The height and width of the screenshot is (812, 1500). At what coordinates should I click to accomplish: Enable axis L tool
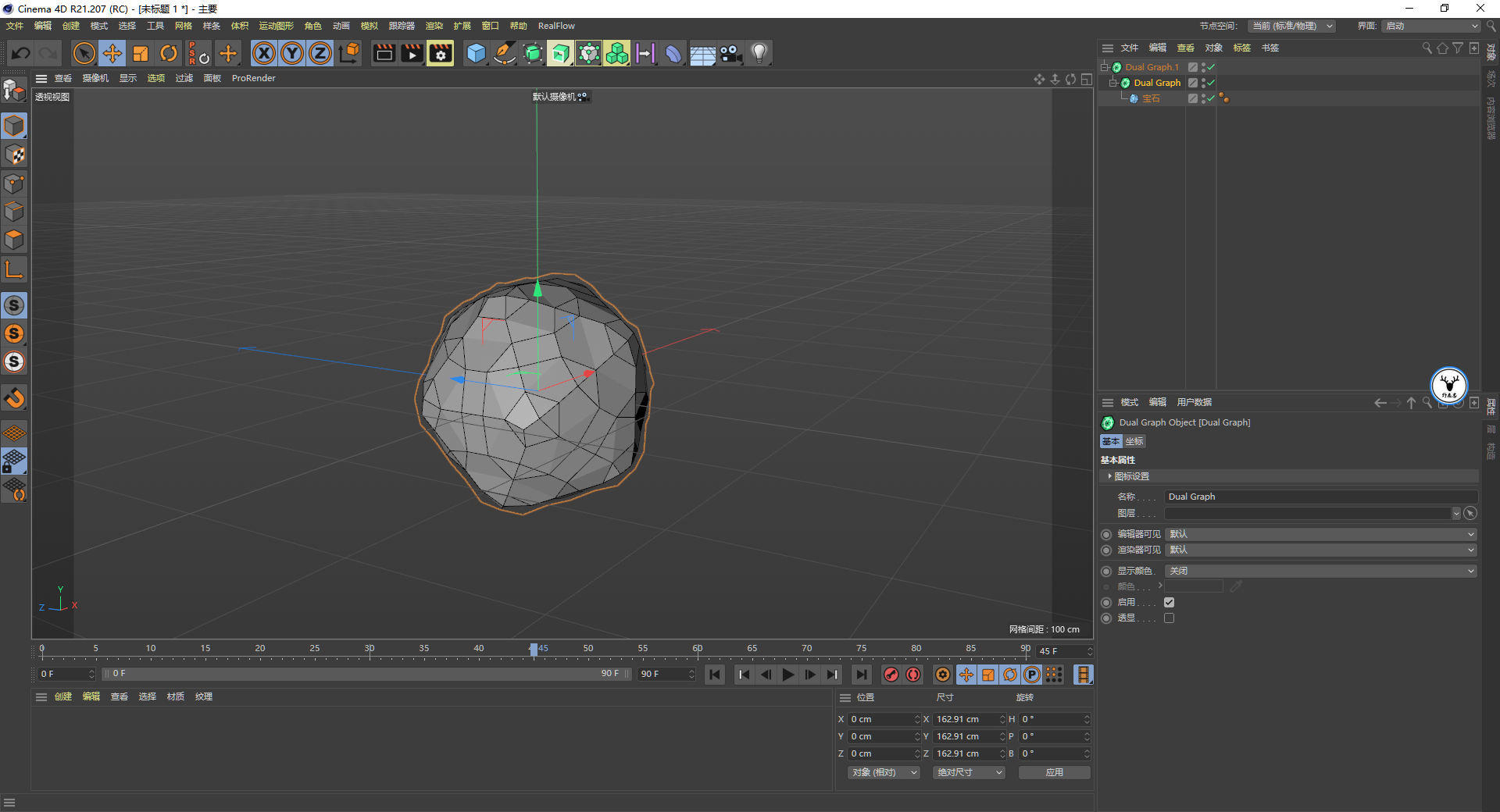click(x=14, y=269)
